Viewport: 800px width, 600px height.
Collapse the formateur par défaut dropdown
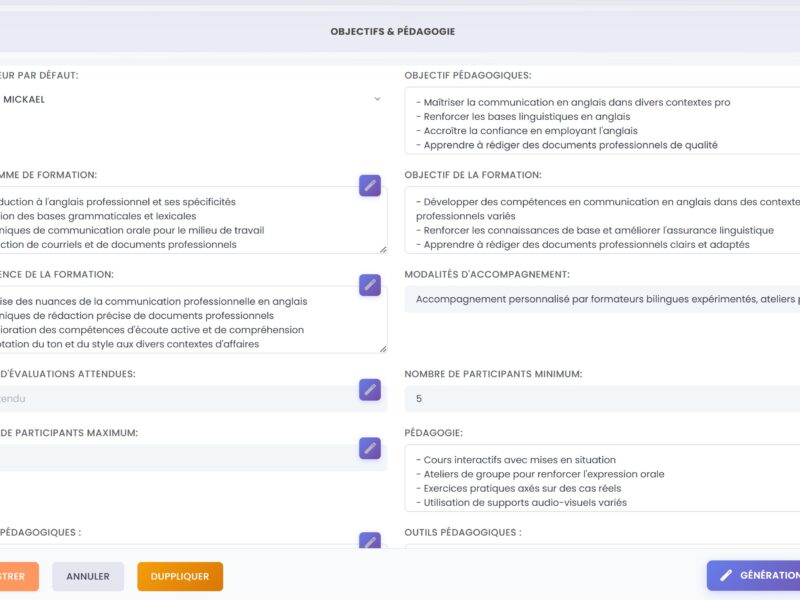377,99
